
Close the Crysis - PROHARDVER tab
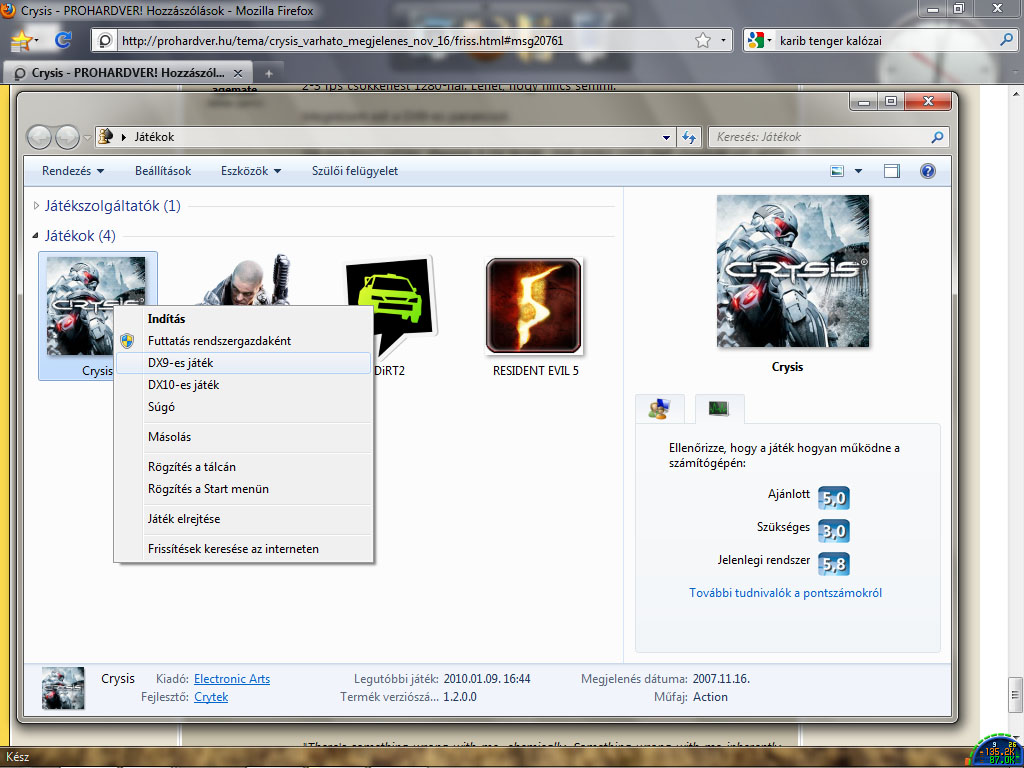238,73
